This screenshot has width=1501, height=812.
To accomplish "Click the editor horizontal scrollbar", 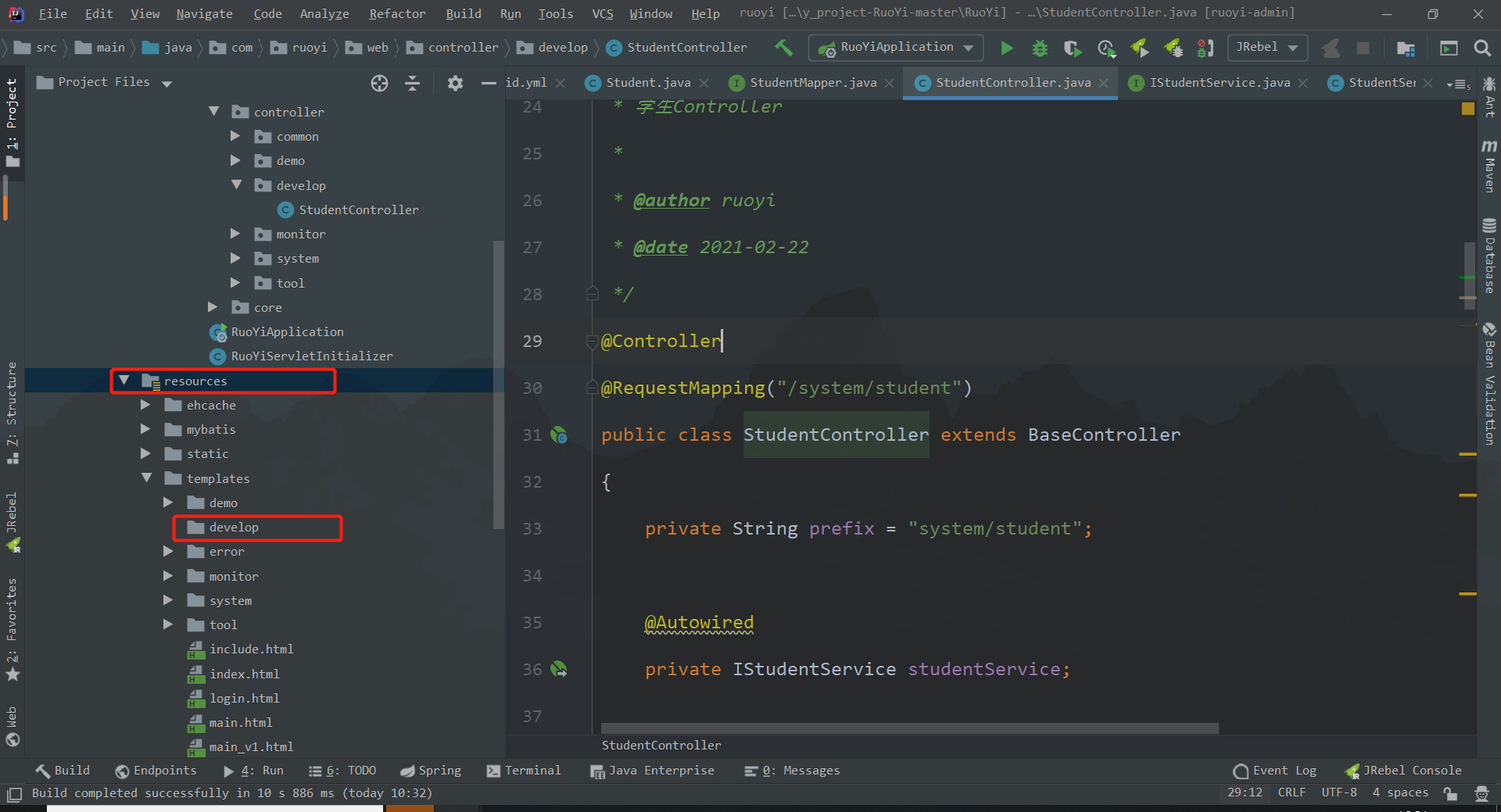I will [x=910, y=728].
